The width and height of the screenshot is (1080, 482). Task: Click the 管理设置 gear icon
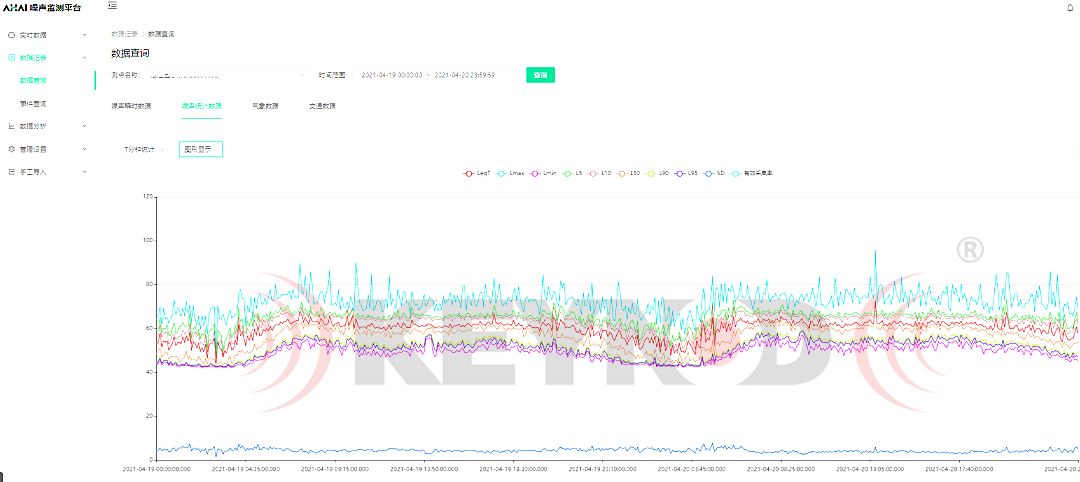[x=12, y=149]
